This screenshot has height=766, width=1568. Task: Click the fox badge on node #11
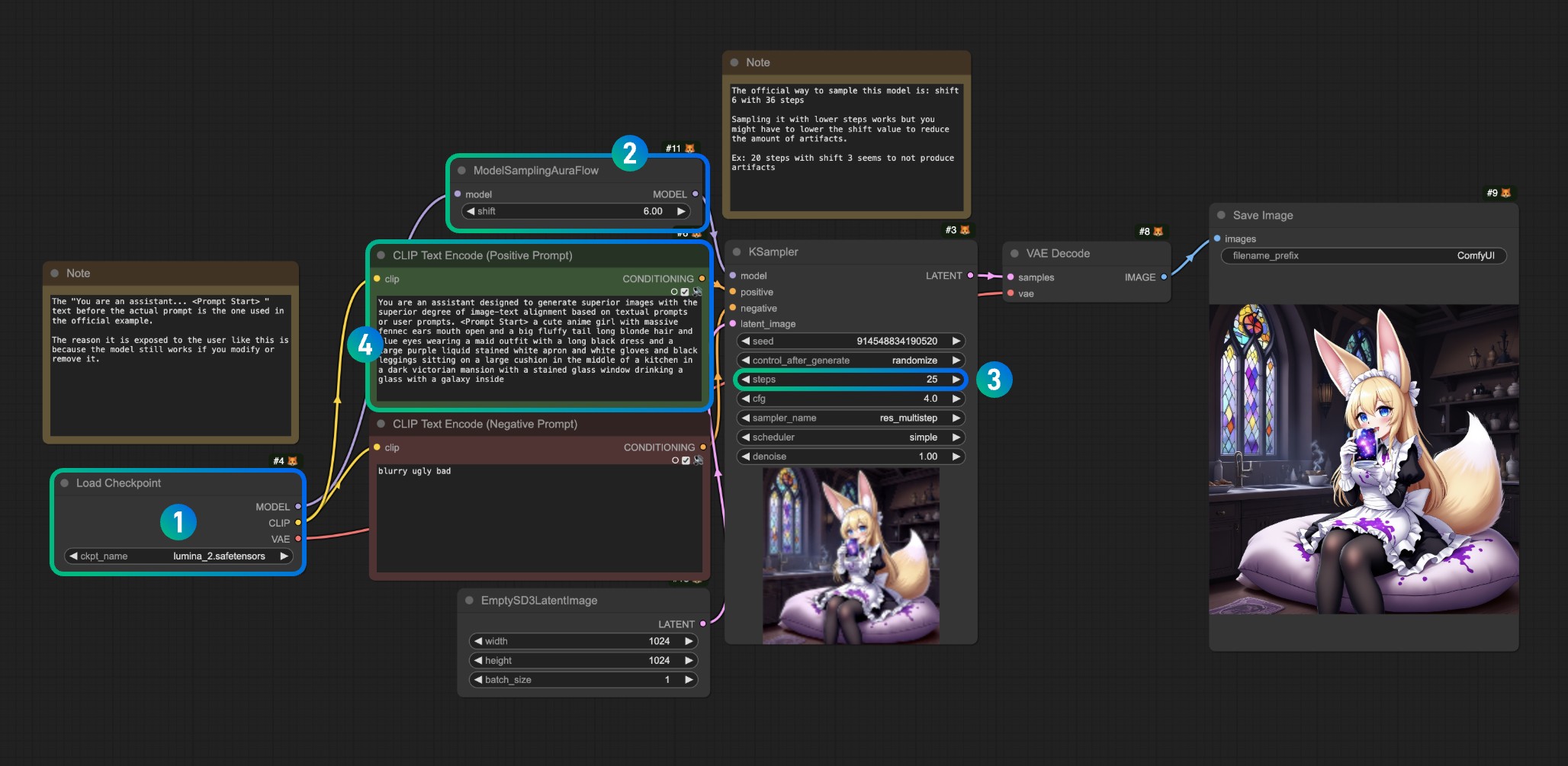690,149
